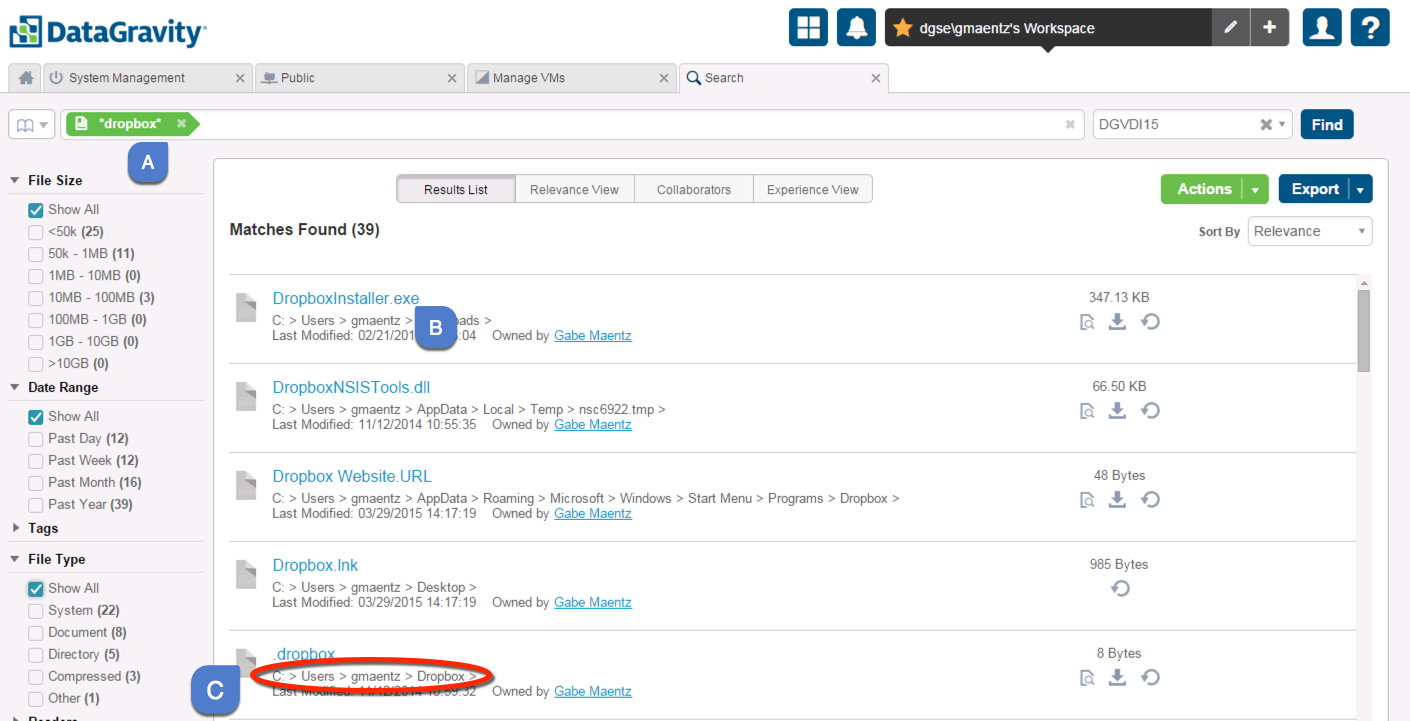Check the Past Month filter
This screenshot has height=721, width=1410.
point(36,483)
